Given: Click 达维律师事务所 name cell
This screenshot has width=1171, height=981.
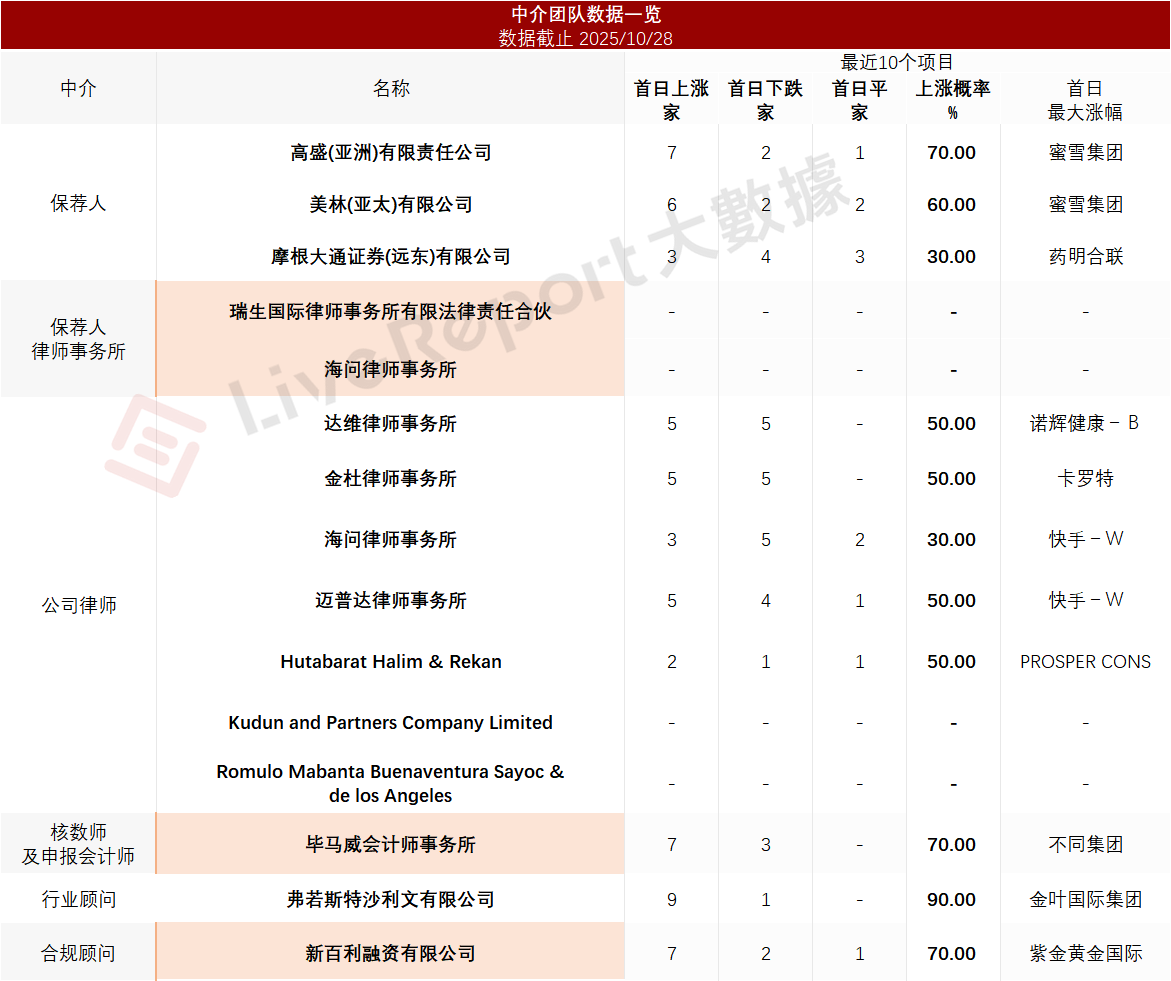Looking at the screenshot, I should pyautogui.click(x=391, y=423).
